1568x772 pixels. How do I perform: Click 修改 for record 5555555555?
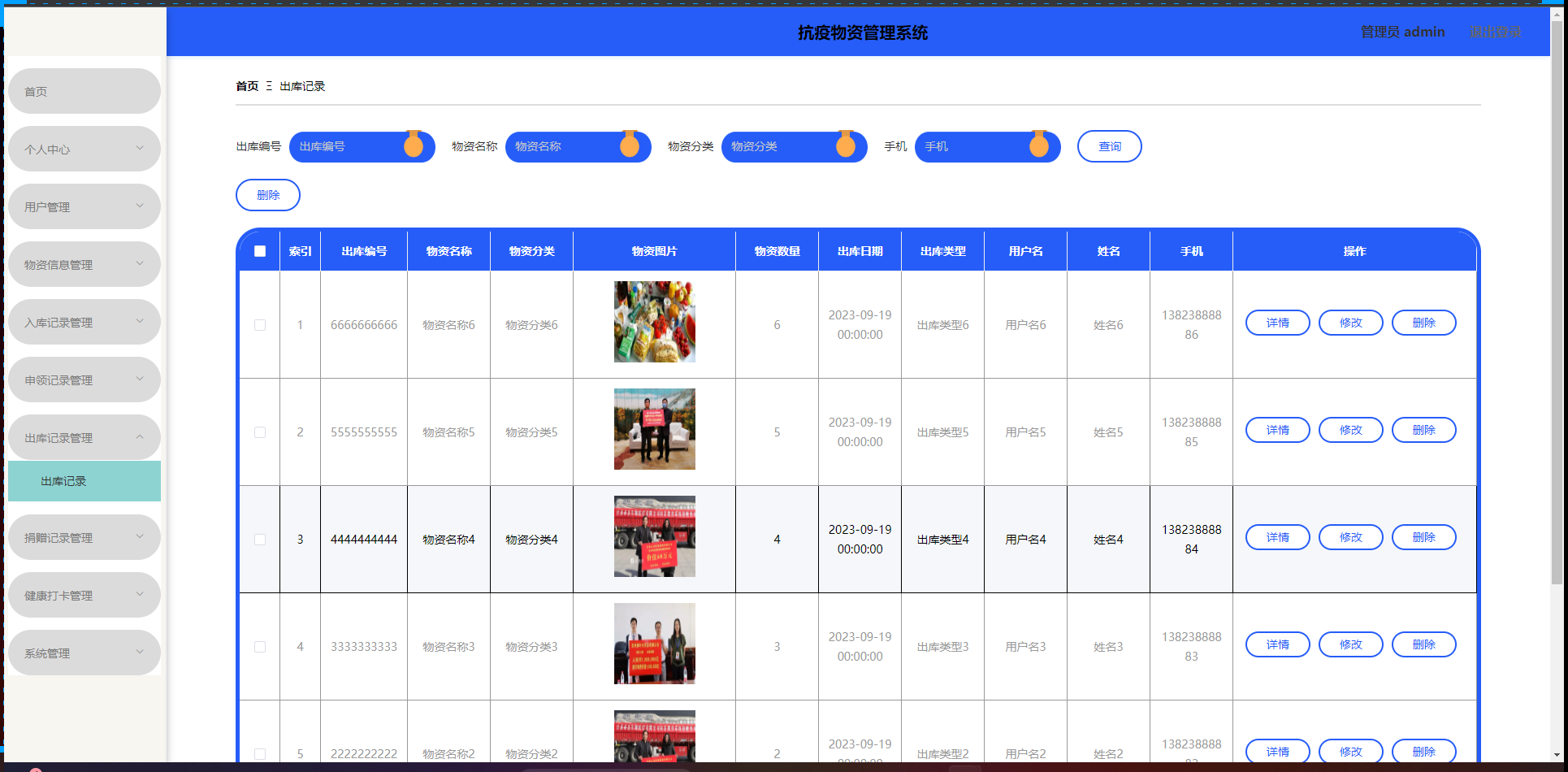tap(1350, 430)
